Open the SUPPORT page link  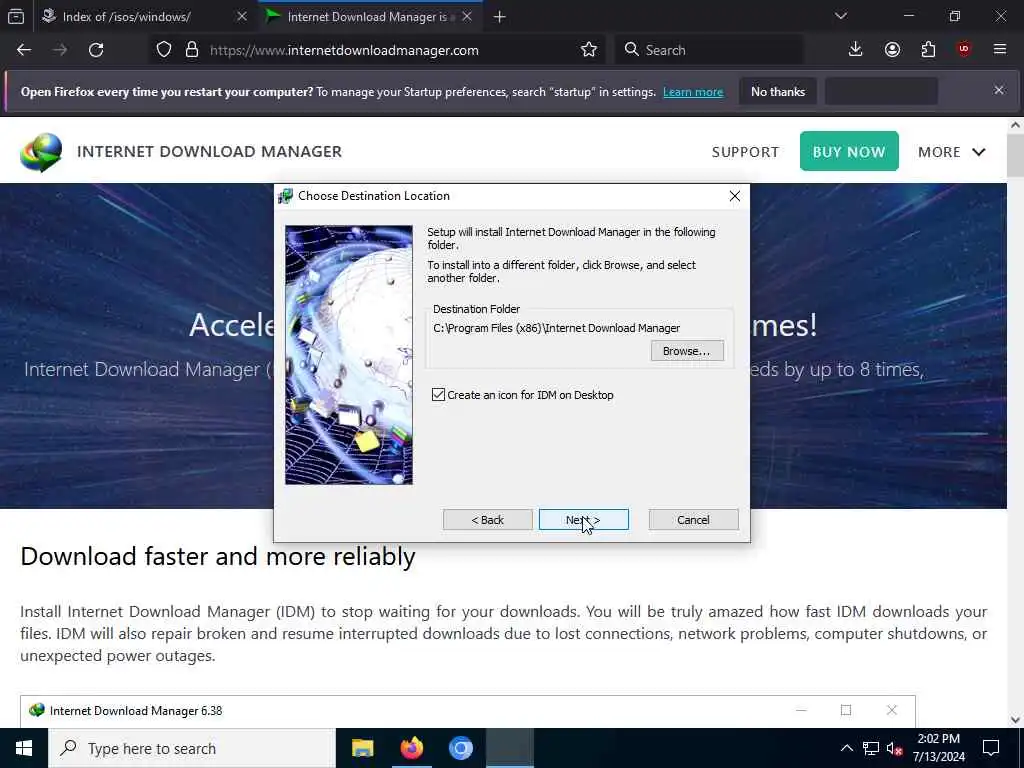point(744,152)
